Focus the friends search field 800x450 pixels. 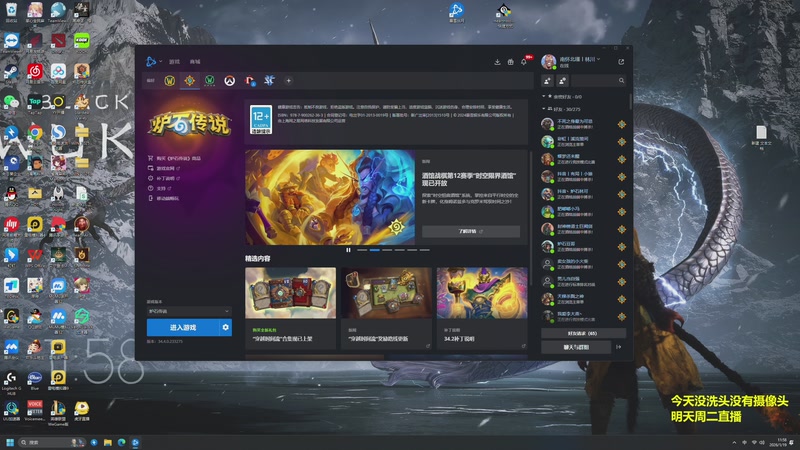598,81
